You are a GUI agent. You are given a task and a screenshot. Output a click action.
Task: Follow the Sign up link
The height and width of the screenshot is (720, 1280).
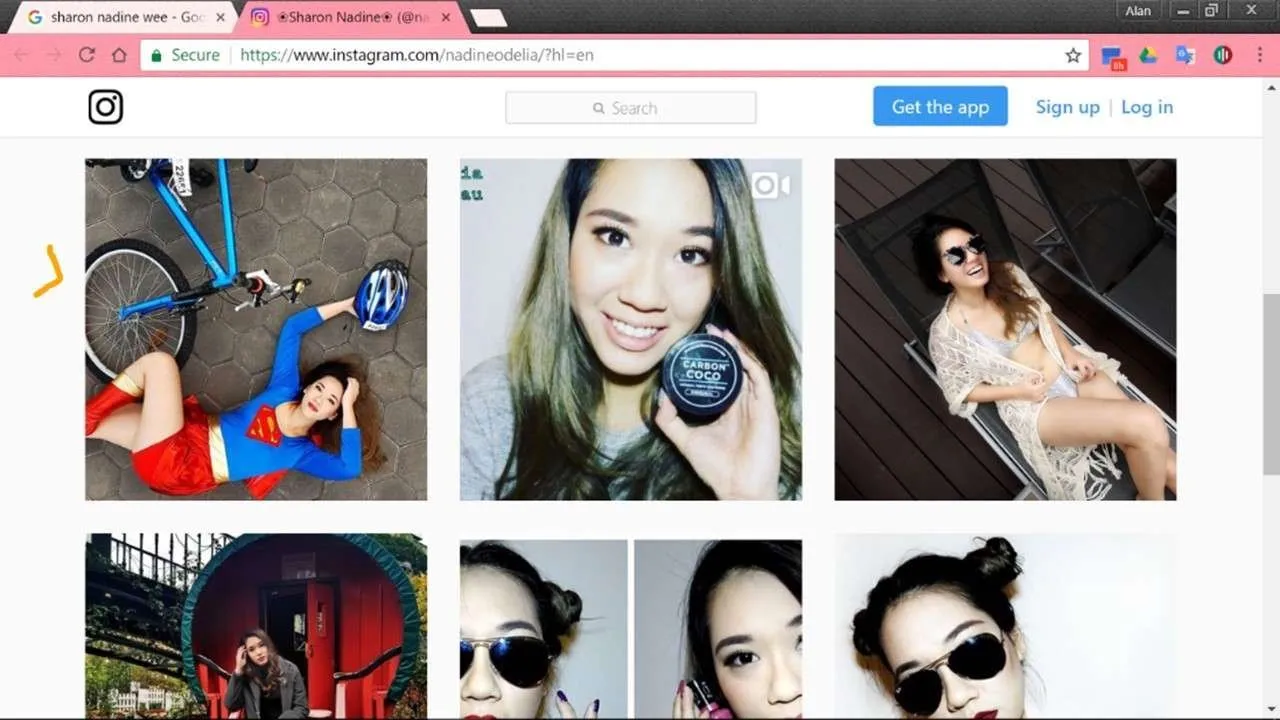(1067, 107)
